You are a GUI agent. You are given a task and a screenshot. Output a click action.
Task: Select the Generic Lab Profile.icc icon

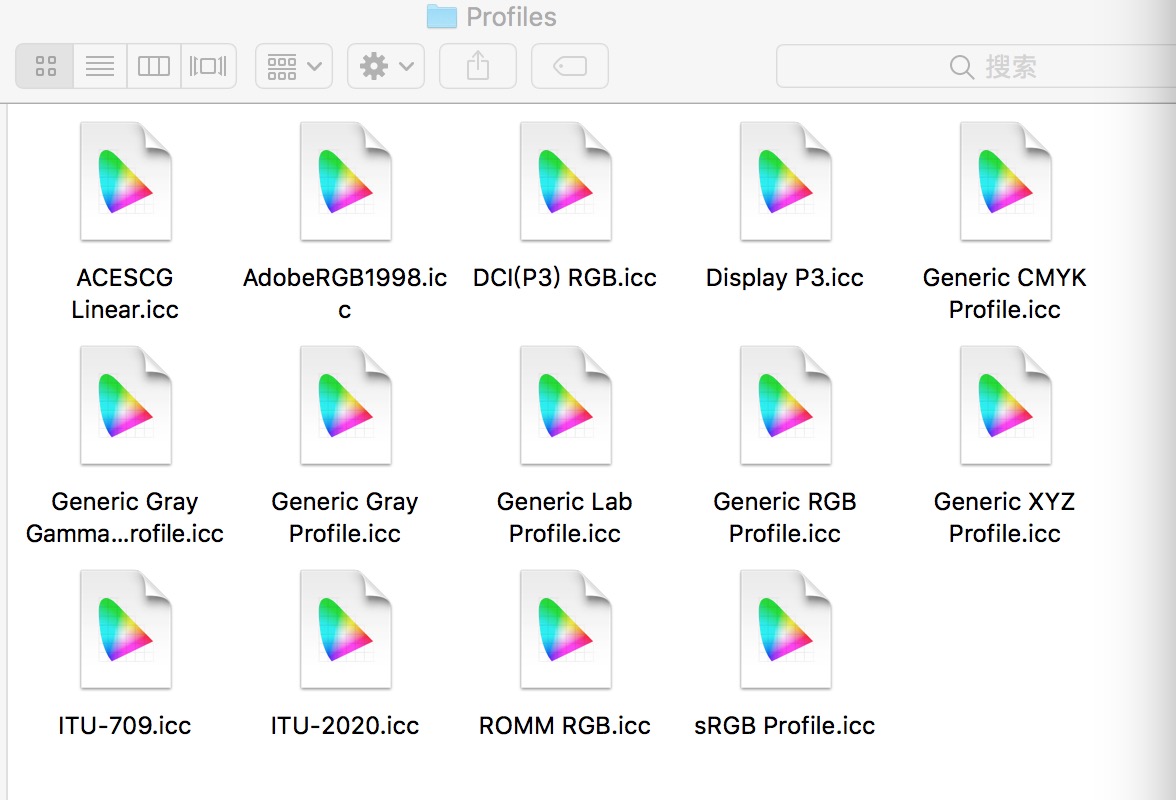[565, 406]
